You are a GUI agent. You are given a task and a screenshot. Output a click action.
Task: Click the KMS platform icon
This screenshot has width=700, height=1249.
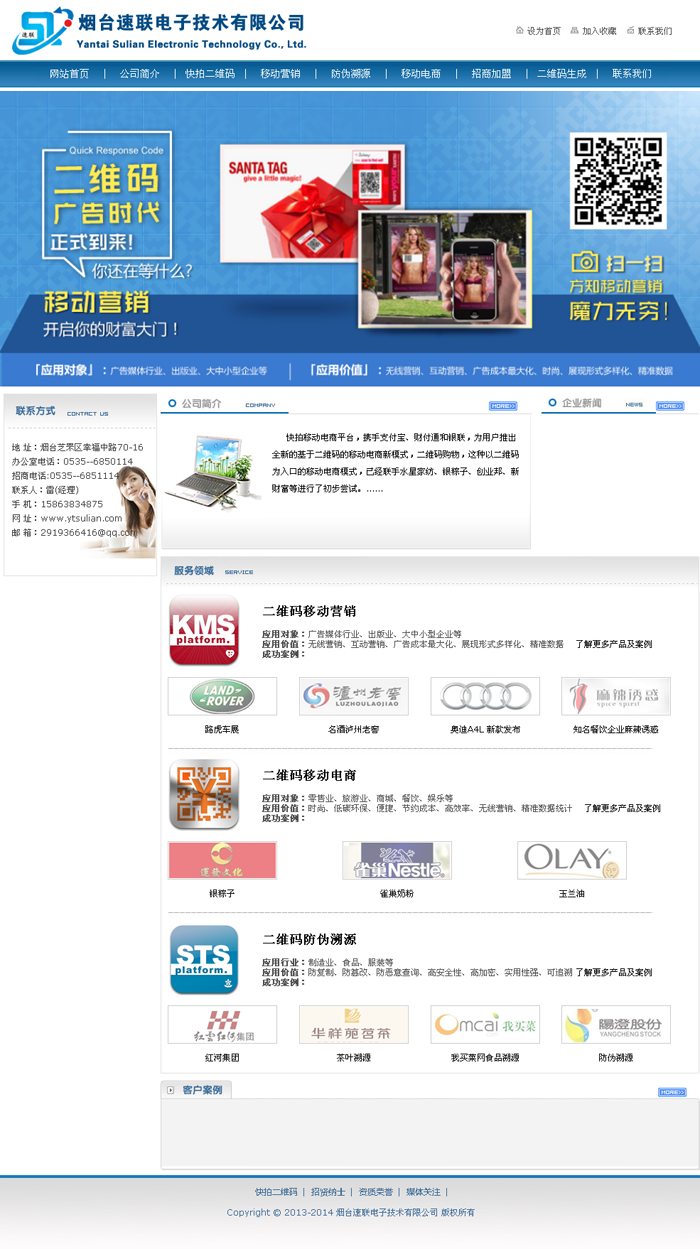tap(204, 630)
